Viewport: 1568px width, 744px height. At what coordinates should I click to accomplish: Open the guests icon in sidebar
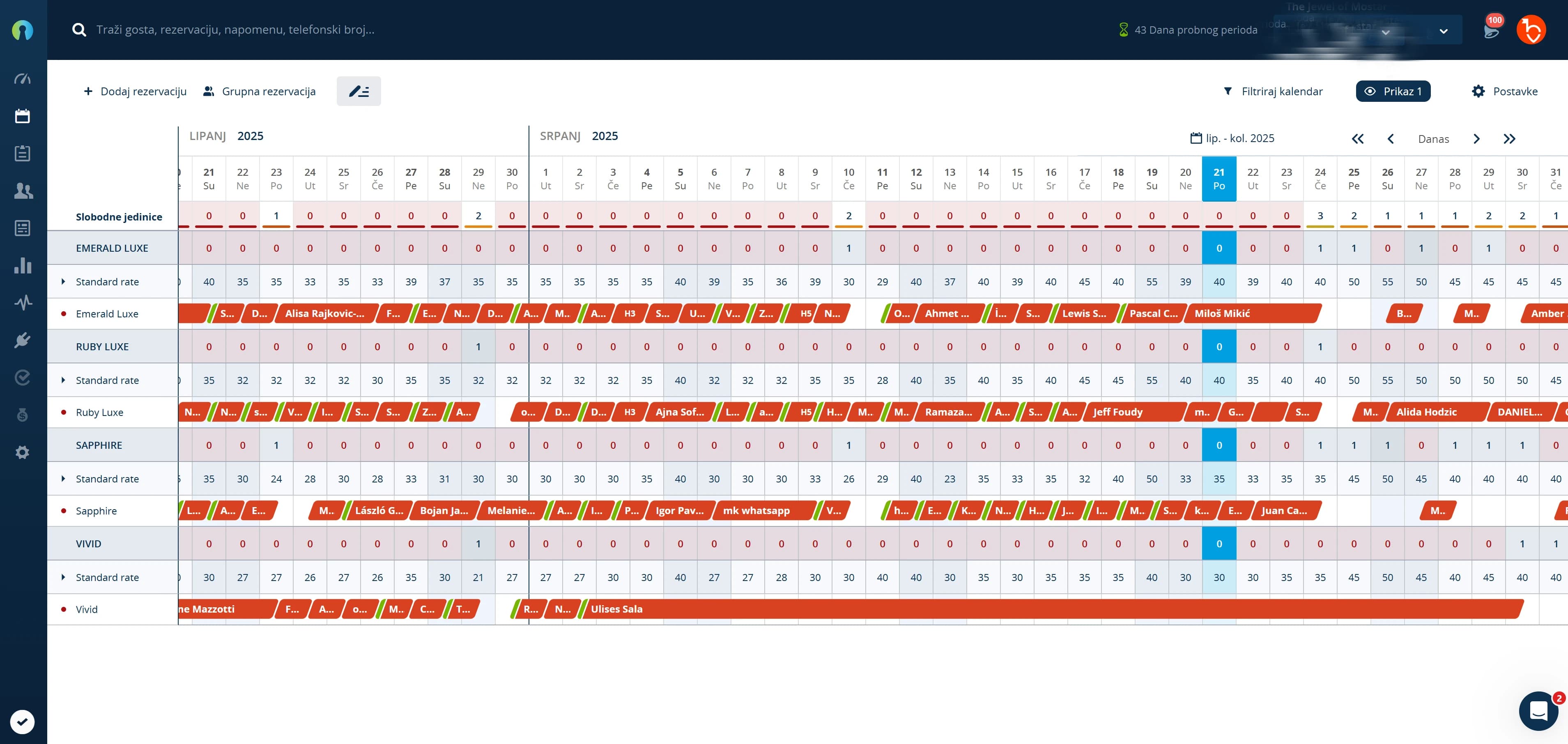pos(23,191)
